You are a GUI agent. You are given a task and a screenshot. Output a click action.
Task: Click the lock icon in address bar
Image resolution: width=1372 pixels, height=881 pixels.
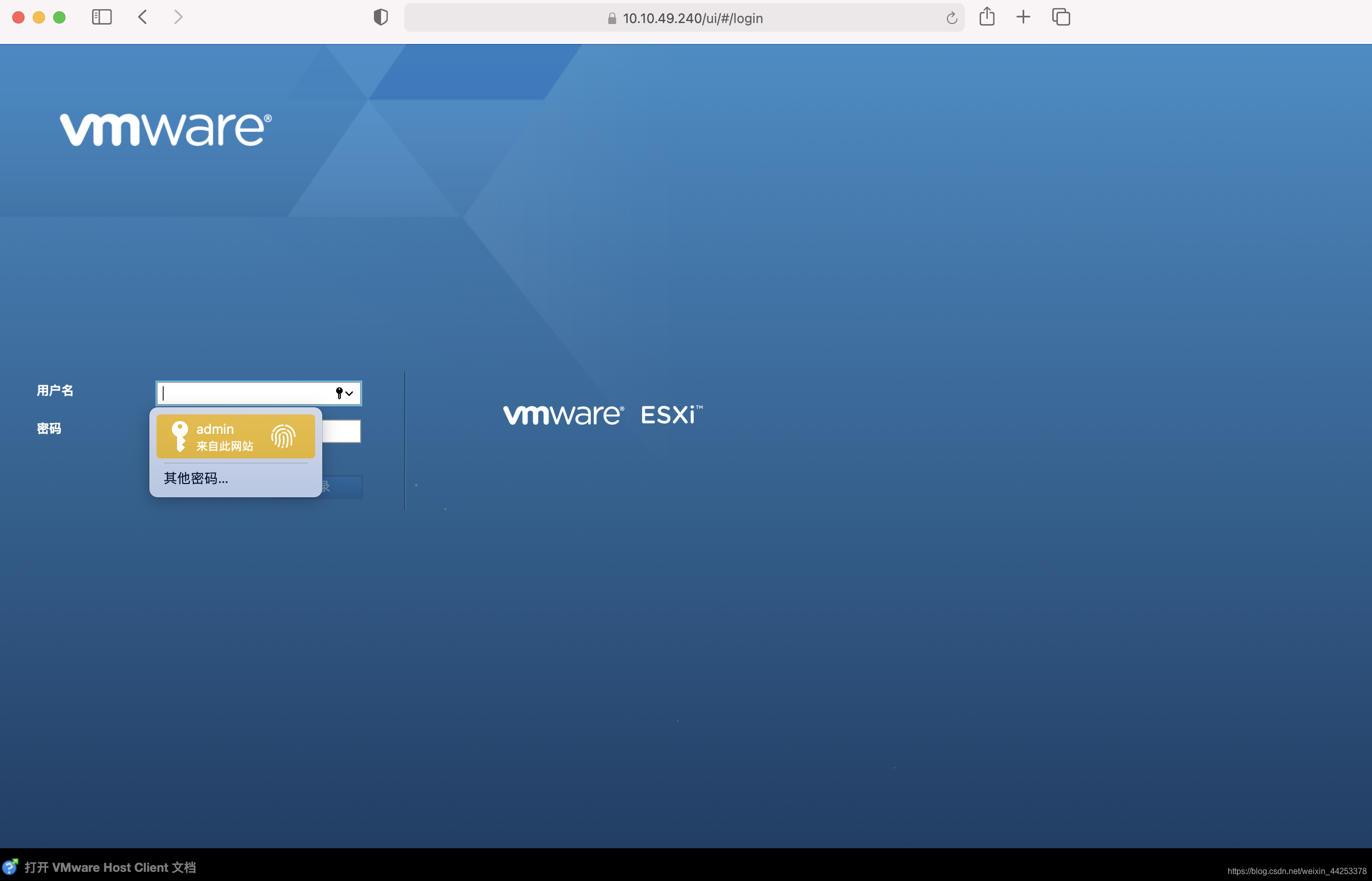611,18
